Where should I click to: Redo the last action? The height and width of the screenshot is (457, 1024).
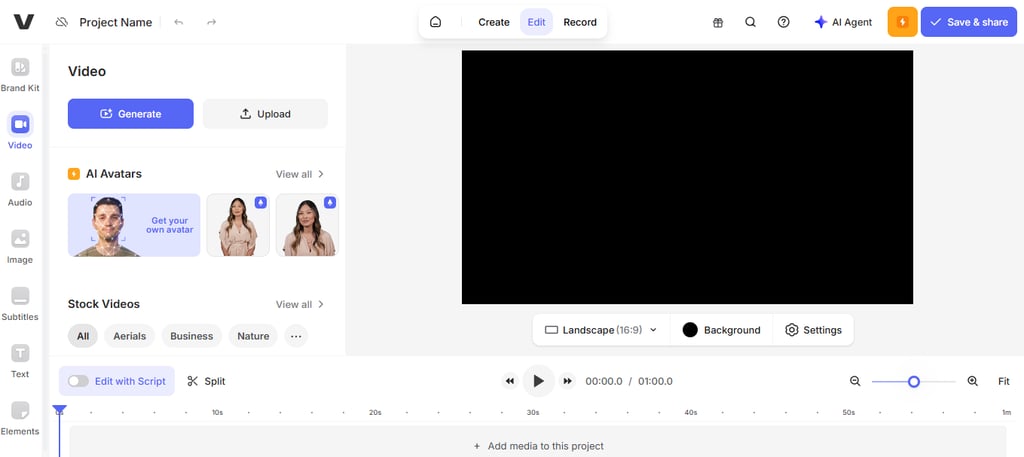[x=211, y=22]
